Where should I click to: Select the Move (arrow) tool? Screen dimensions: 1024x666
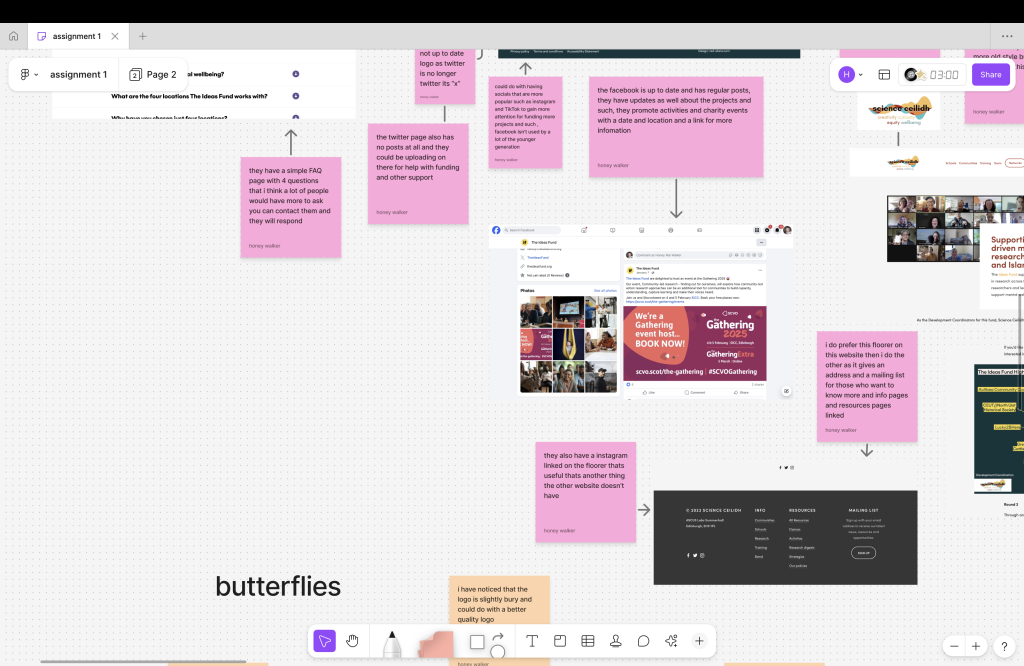324,641
